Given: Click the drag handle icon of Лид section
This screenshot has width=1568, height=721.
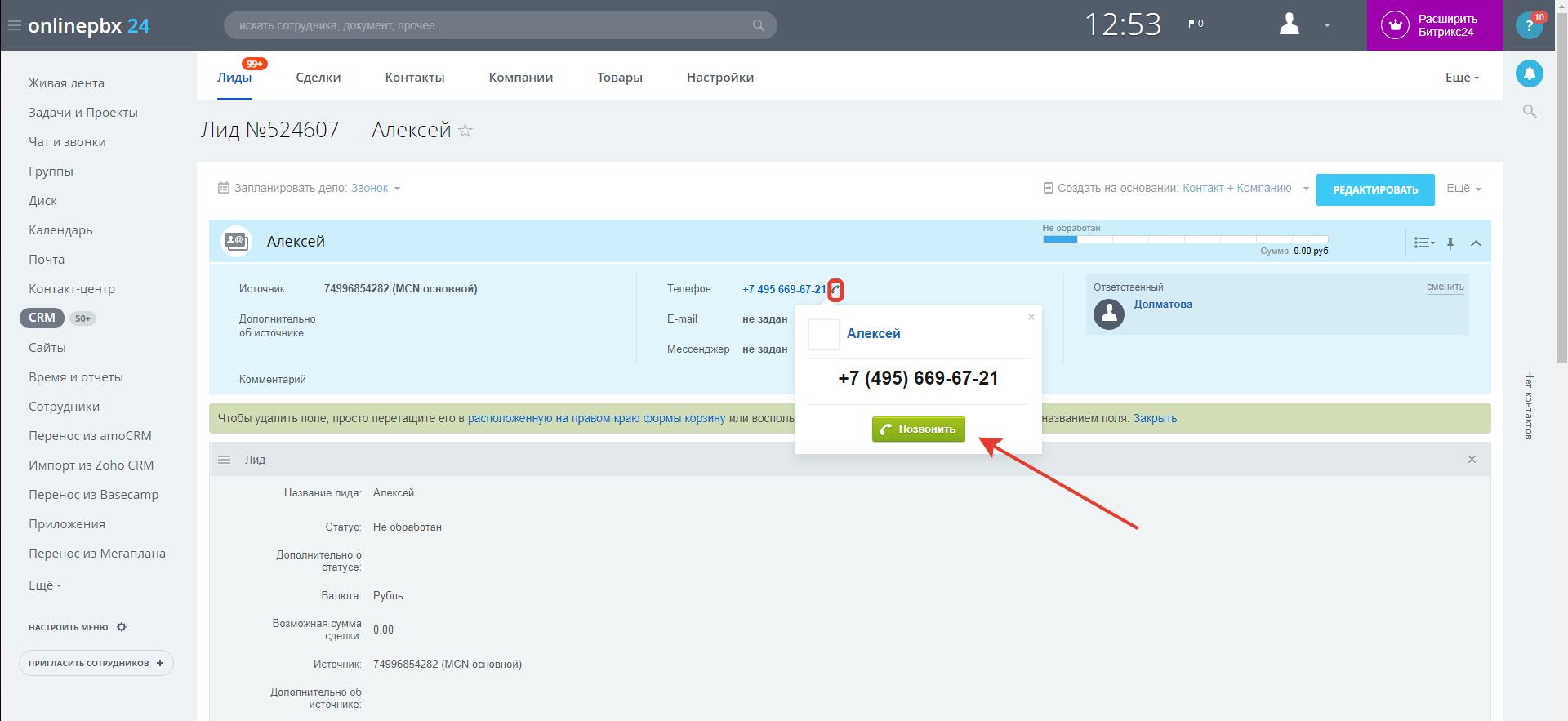Looking at the screenshot, I should [224, 460].
